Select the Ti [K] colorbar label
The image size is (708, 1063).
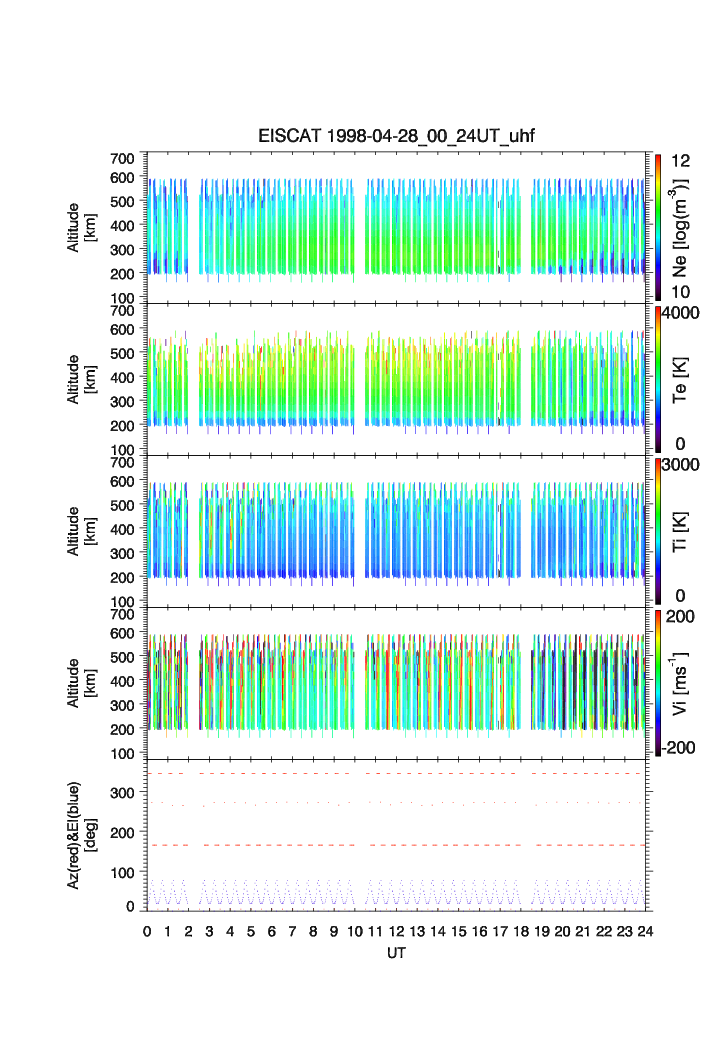coord(682,530)
